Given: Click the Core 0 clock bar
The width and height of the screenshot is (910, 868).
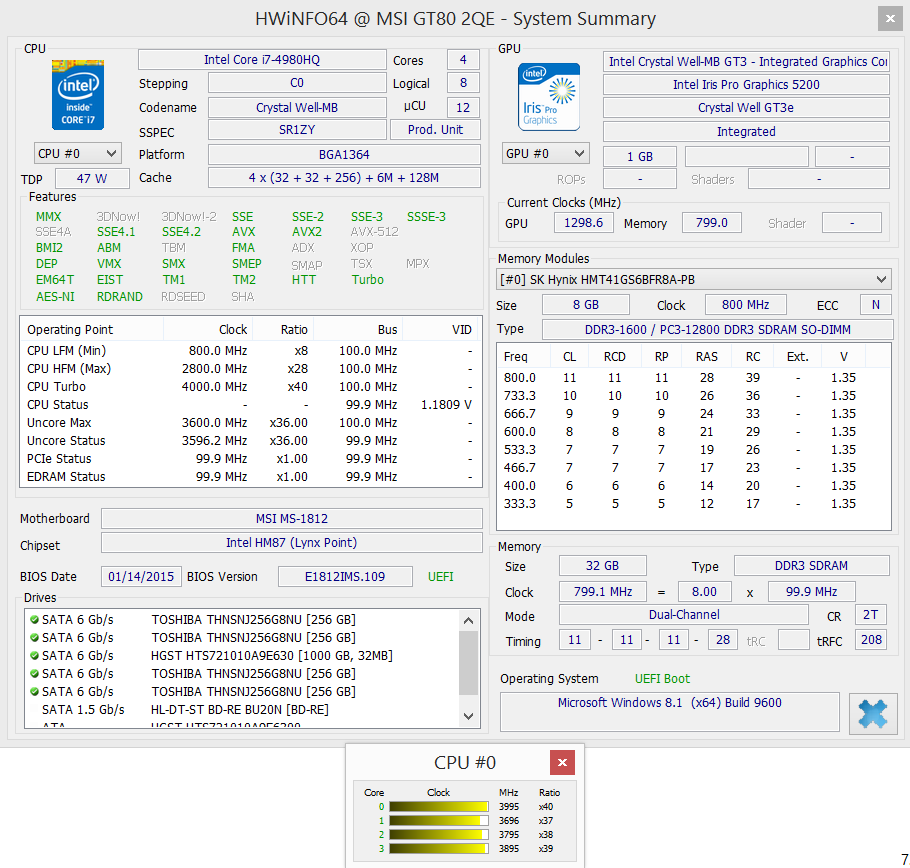Looking at the screenshot, I should [x=439, y=806].
